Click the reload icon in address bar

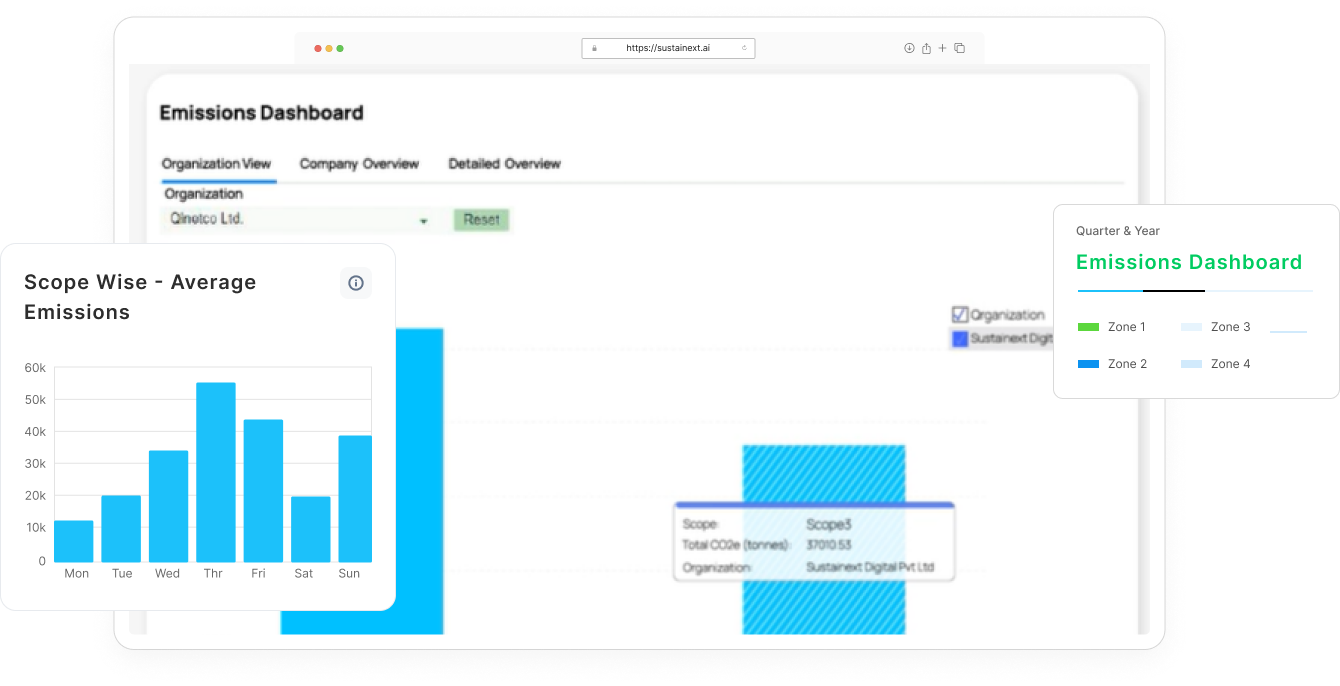point(744,48)
